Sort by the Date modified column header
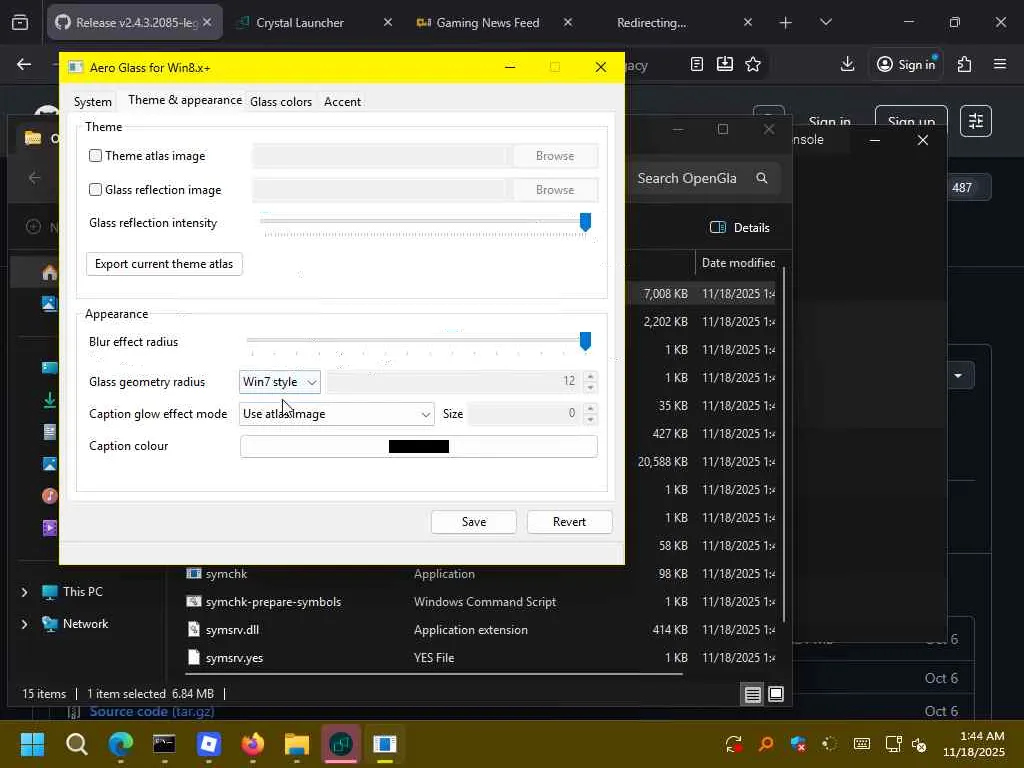 (739, 263)
